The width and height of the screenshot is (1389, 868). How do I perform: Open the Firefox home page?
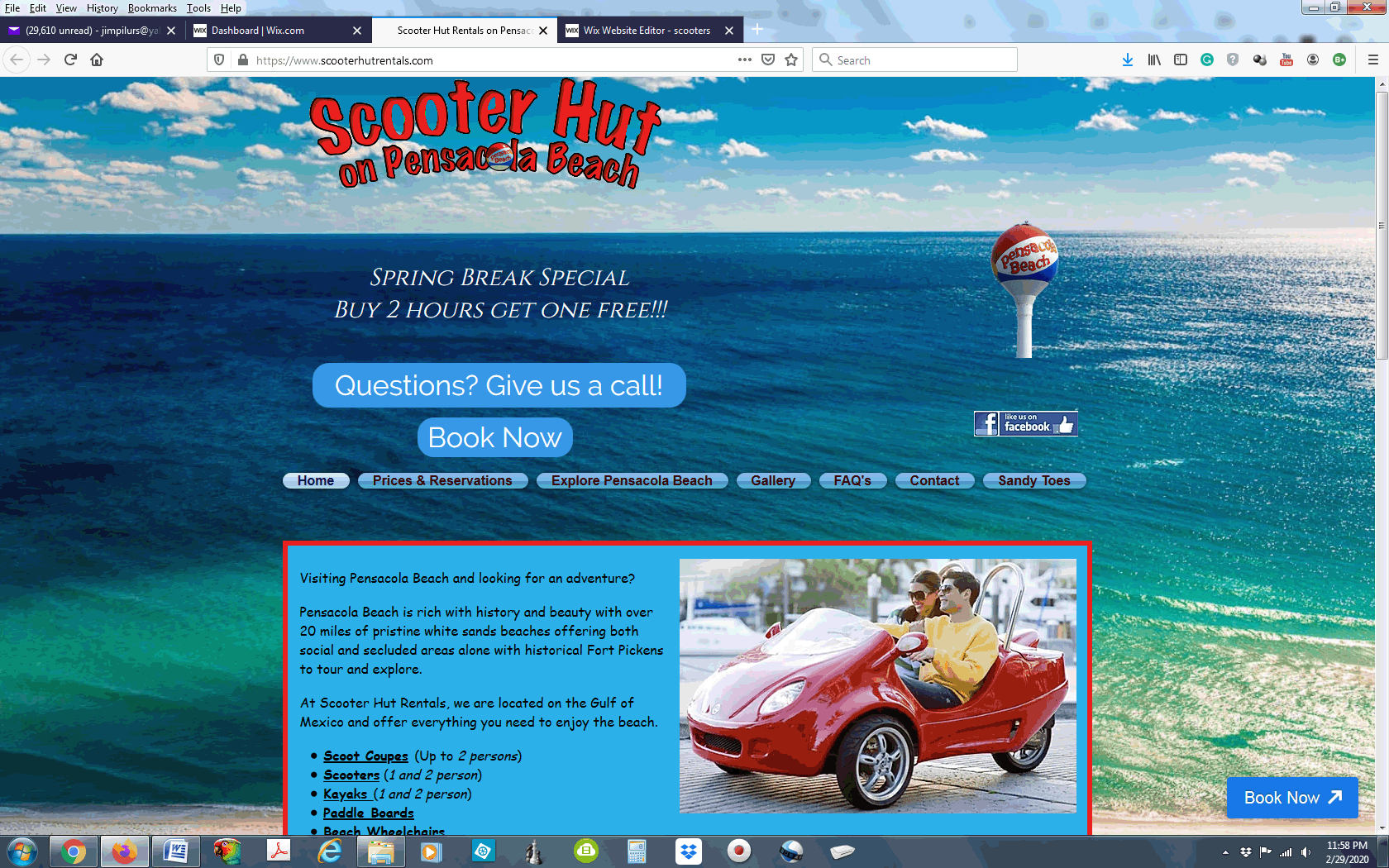[x=97, y=60]
